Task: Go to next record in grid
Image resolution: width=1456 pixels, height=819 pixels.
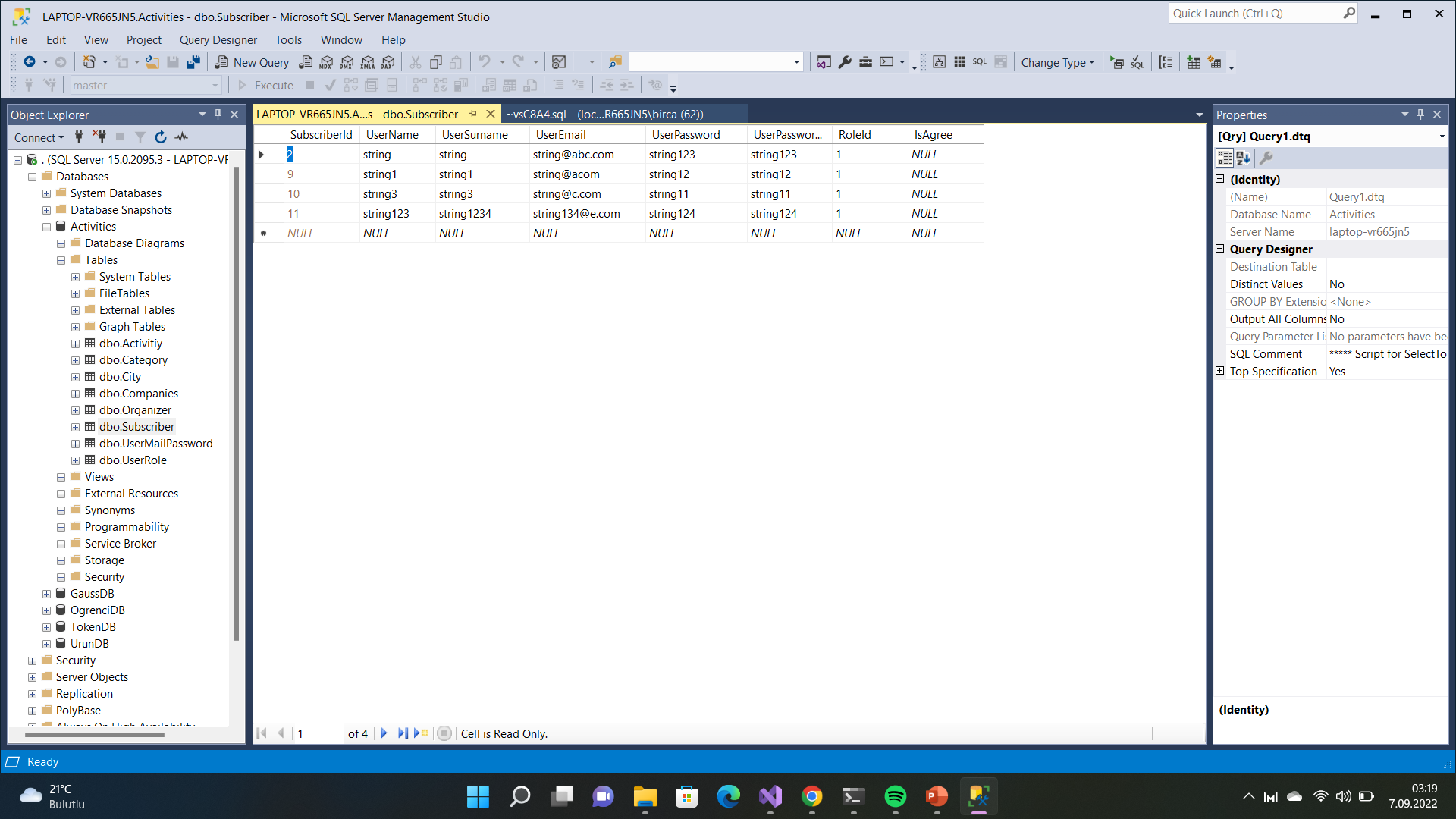Action: coord(384,733)
